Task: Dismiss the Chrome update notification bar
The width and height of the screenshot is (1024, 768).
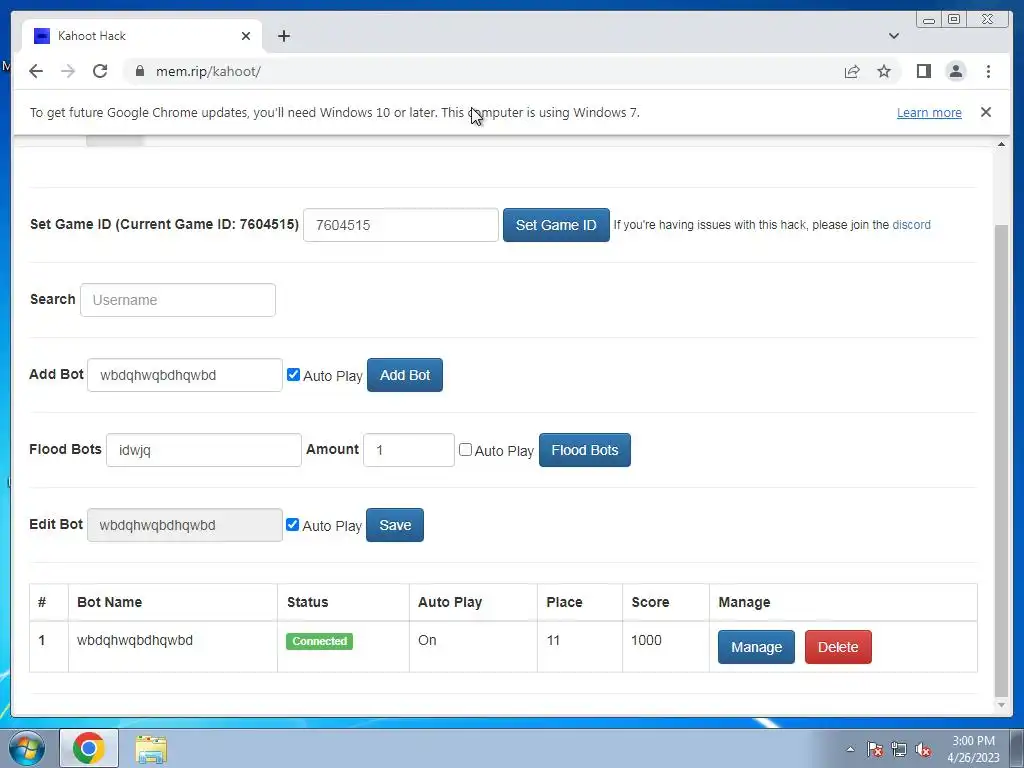Action: 985,112
